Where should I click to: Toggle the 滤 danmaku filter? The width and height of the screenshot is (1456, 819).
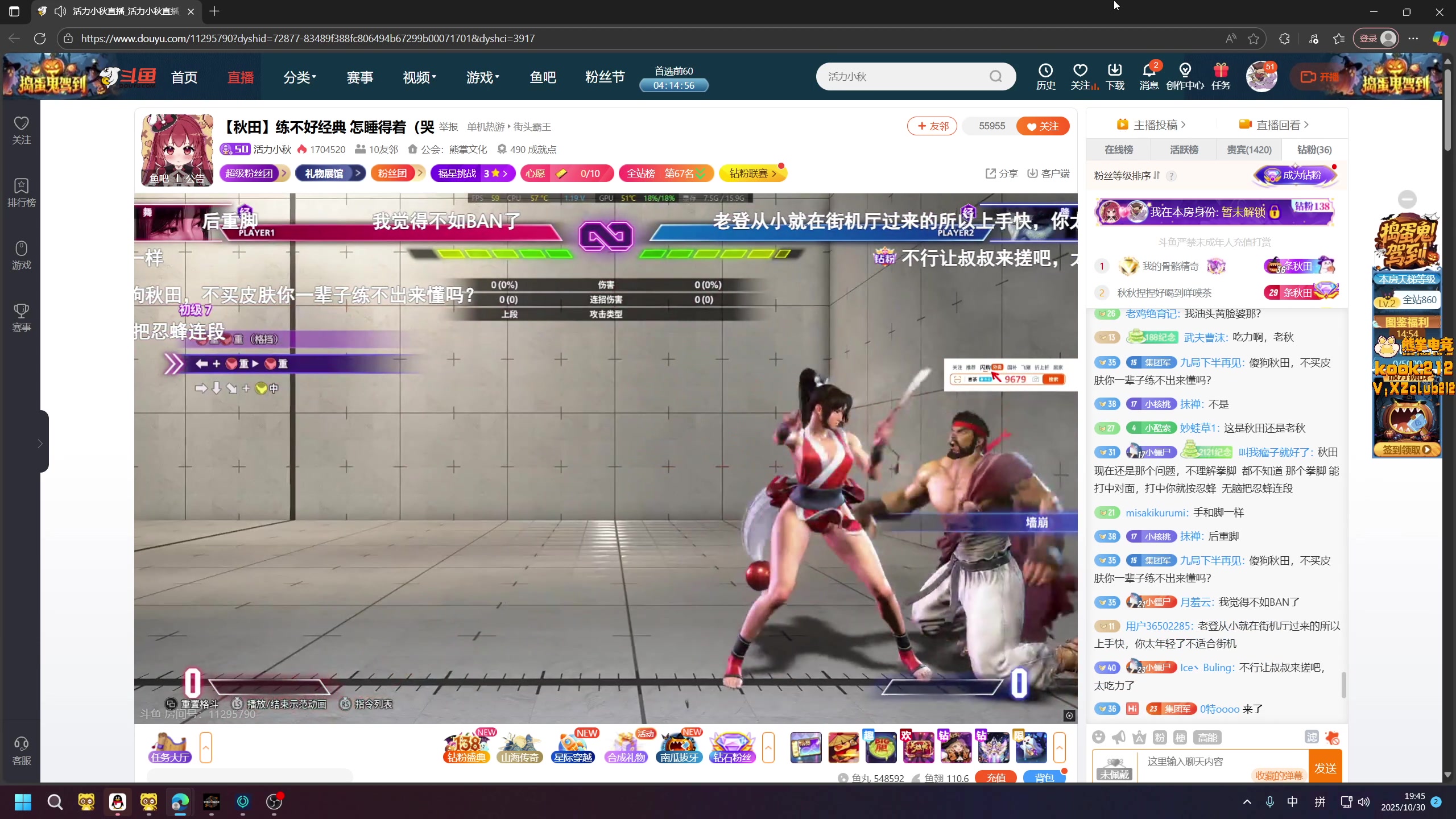point(1312,738)
